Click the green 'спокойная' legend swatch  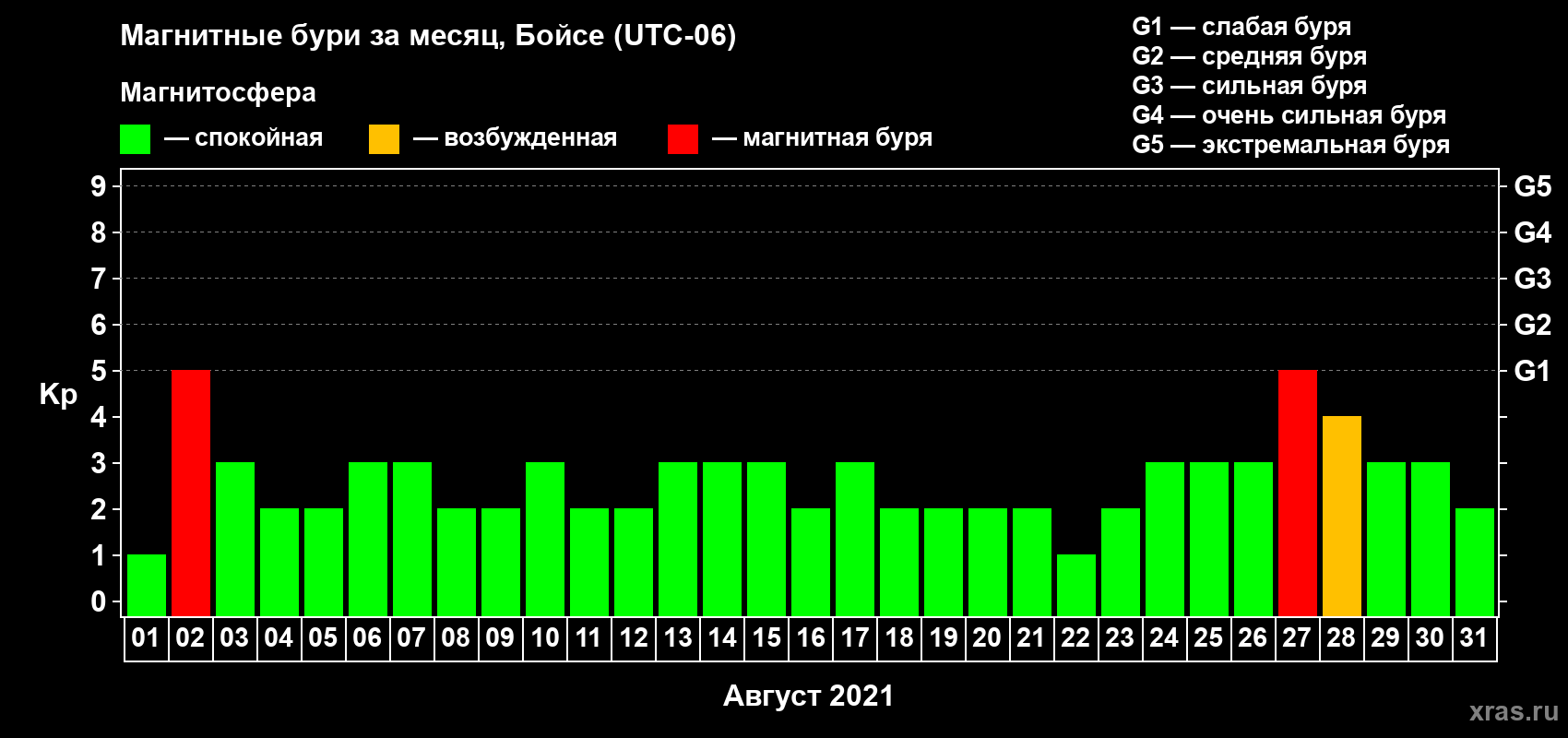[x=135, y=139]
